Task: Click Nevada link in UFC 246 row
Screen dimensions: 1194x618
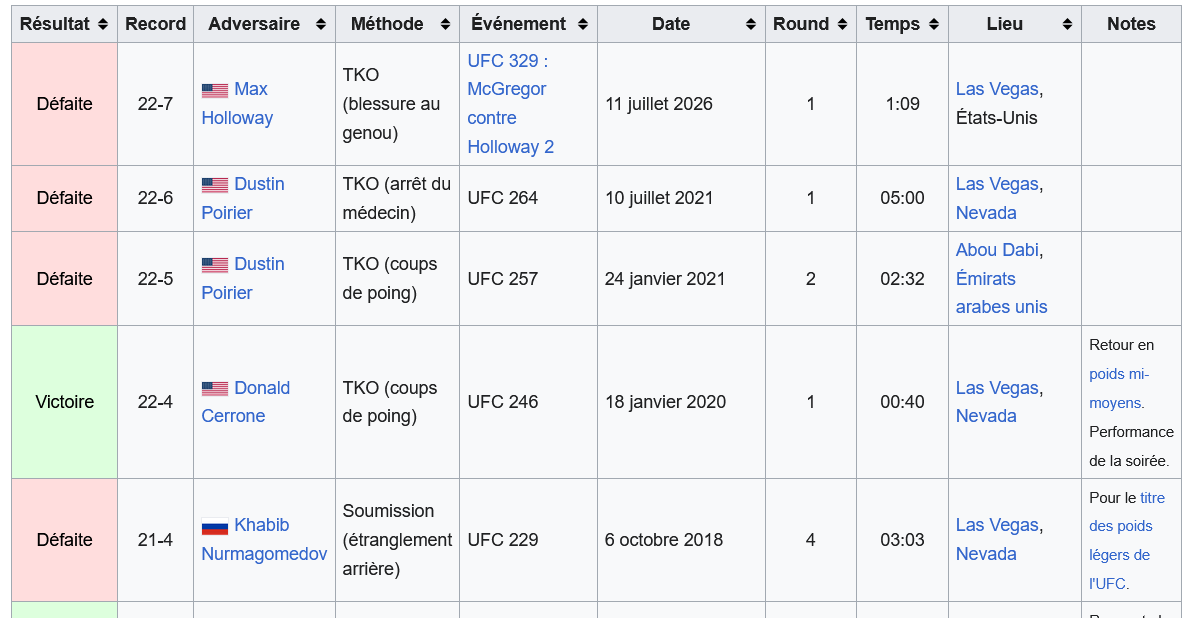Action: [x=986, y=416]
